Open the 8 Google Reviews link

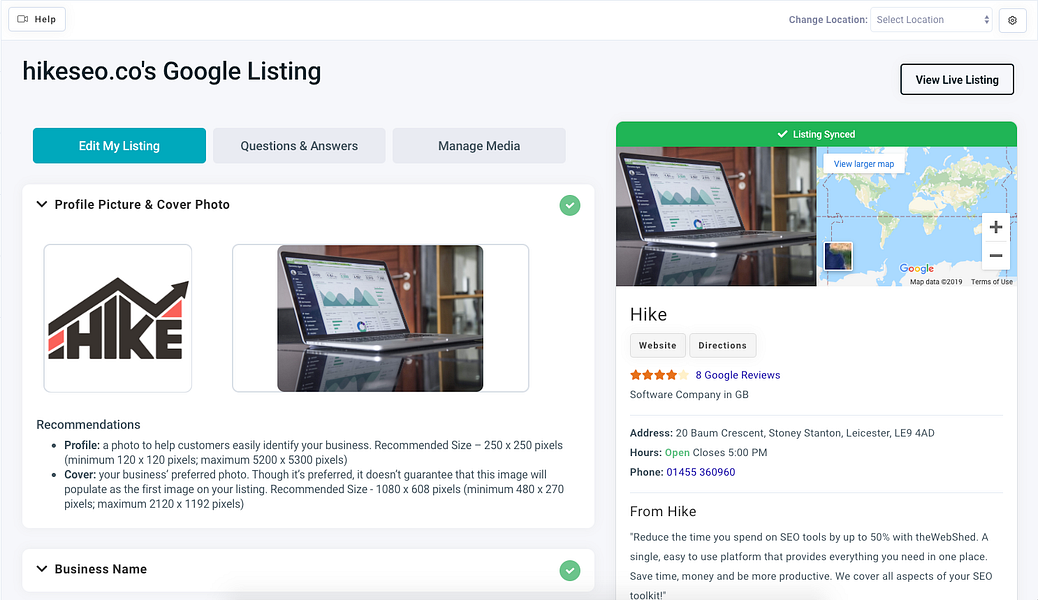tap(737, 375)
